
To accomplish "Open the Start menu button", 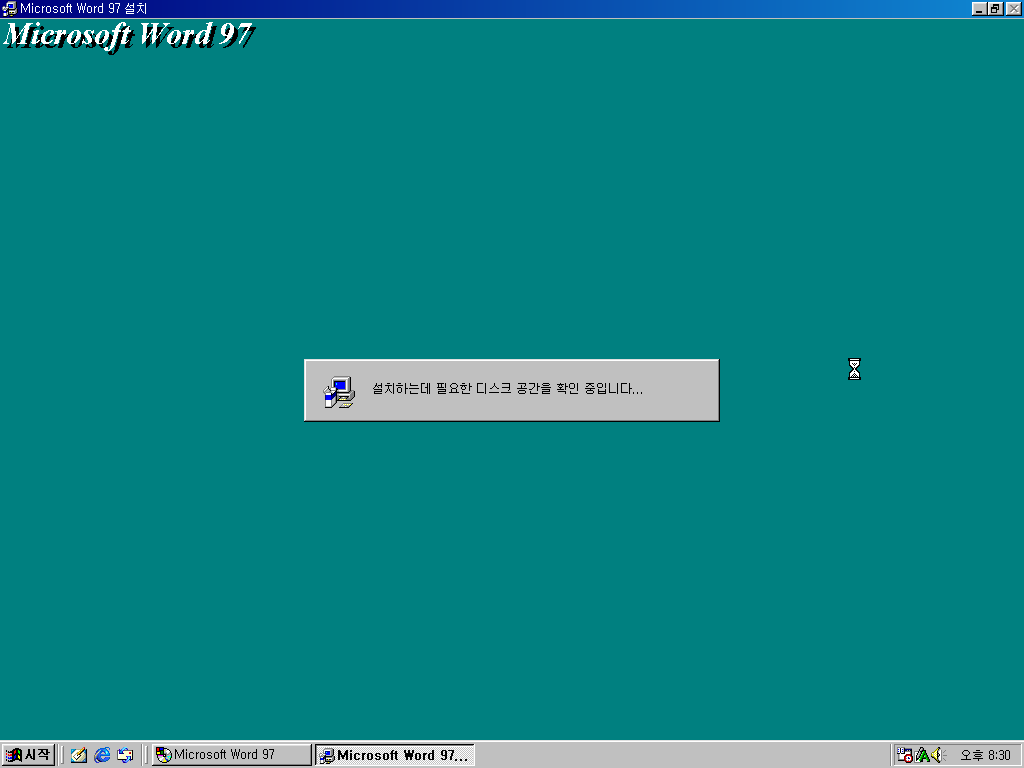I will [27, 755].
